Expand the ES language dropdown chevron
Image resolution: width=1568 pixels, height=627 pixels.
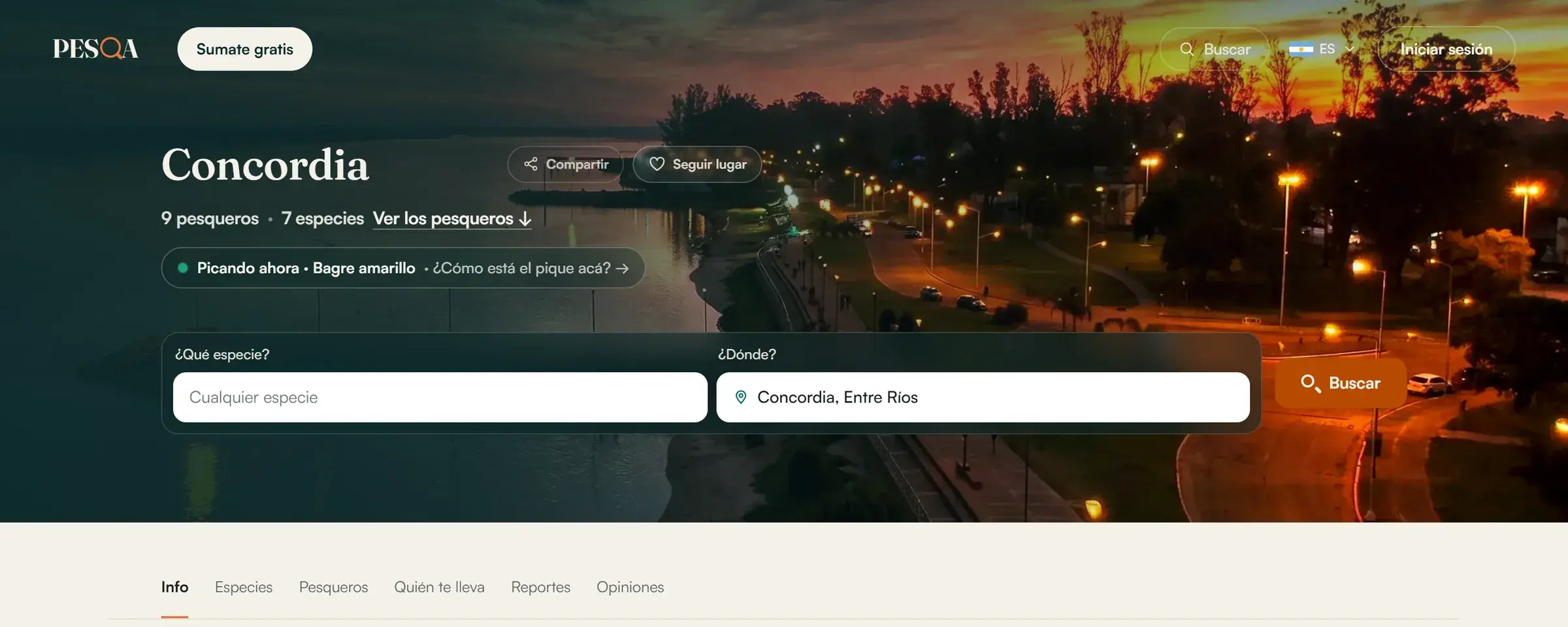coord(1350,49)
